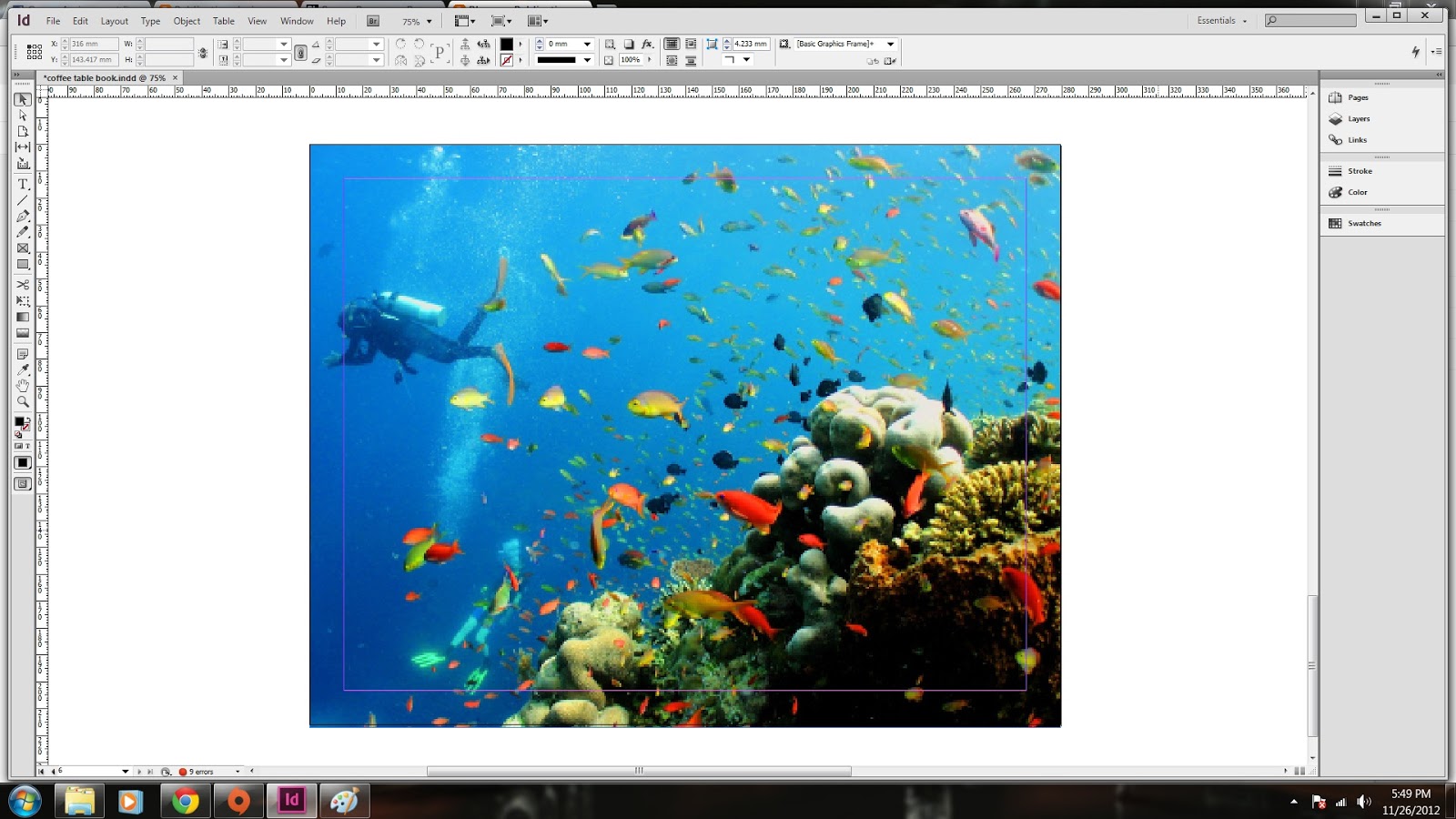This screenshot has height=819, width=1456.
Task: Select the Rectangle tool
Action: point(23,265)
